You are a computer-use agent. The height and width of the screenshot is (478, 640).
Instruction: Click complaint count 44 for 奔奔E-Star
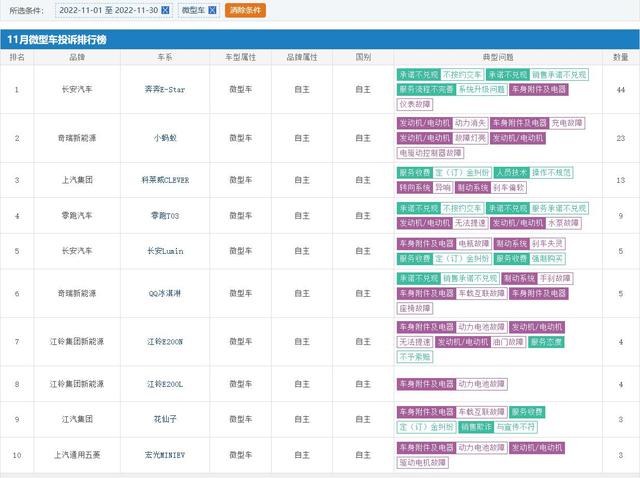point(621,89)
